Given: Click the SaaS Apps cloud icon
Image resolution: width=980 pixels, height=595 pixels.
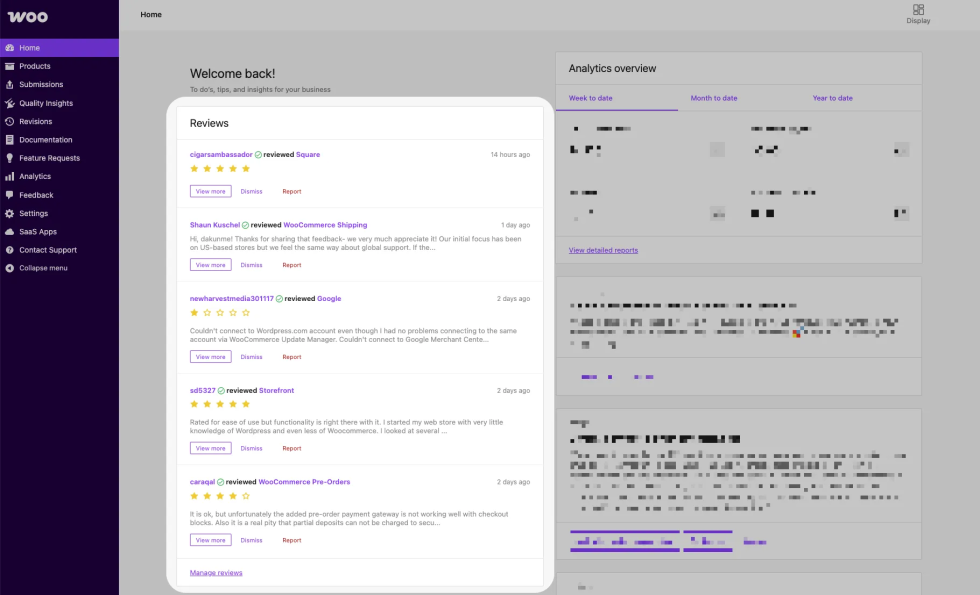Looking at the screenshot, I should pos(9,231).
